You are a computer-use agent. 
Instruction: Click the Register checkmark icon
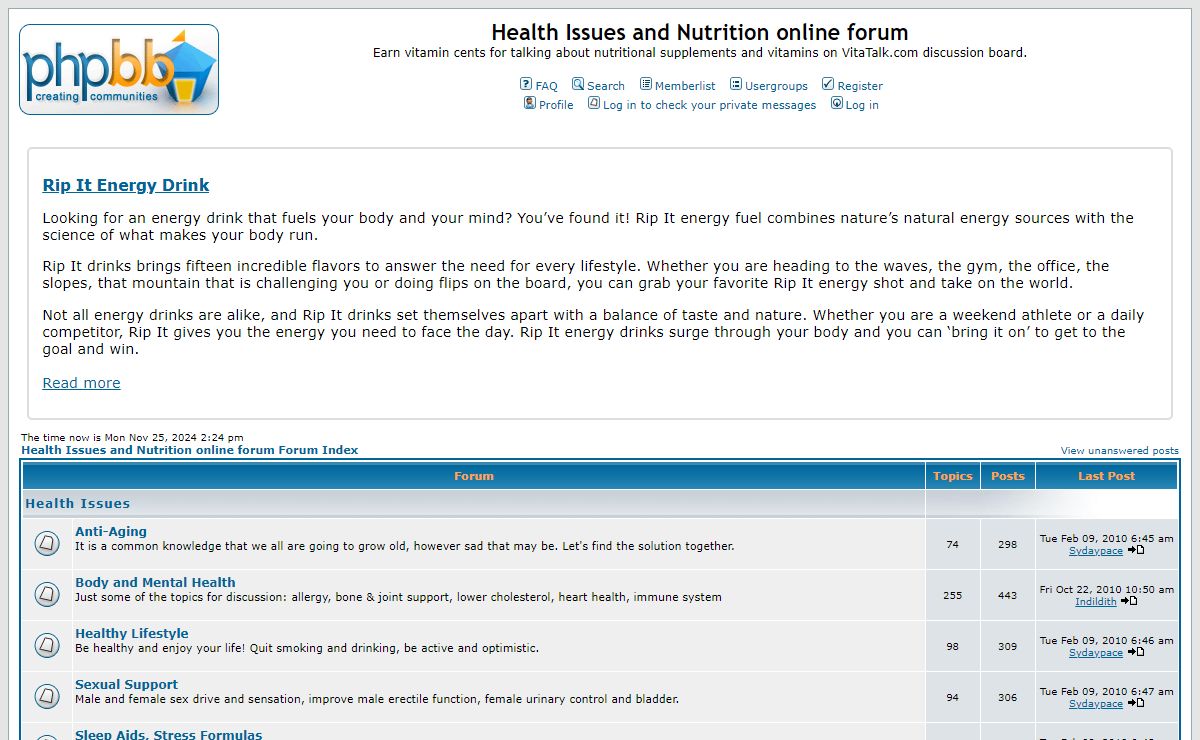[x=828, y=84]
